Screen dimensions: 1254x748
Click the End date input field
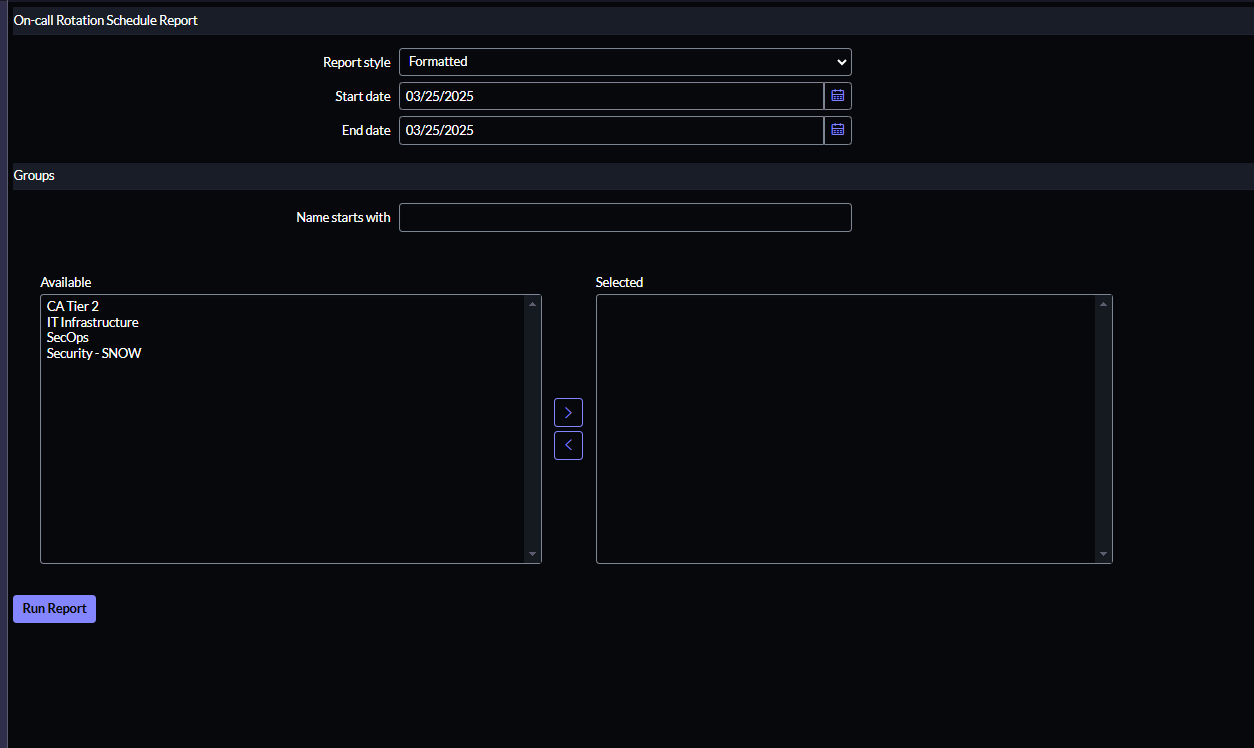(x=611, y=130)
